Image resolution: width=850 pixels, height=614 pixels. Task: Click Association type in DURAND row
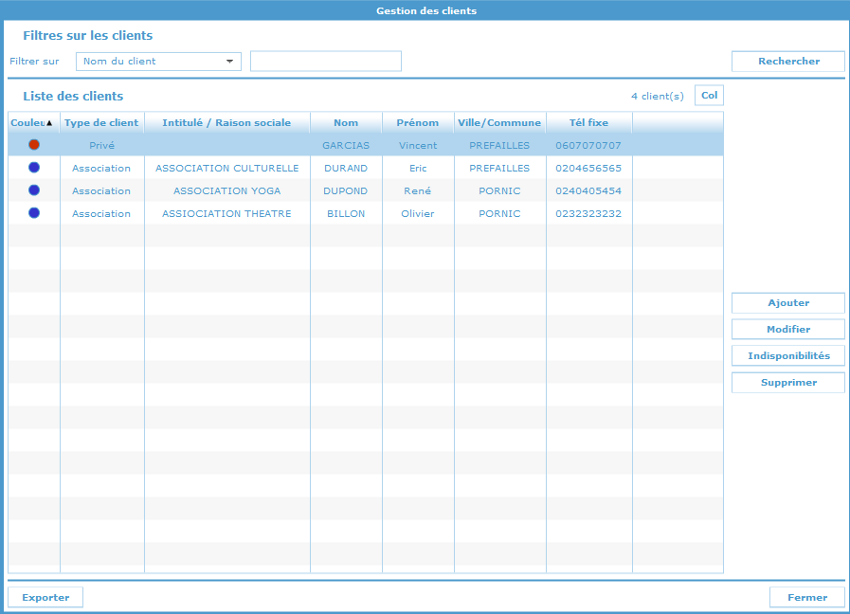102,168
